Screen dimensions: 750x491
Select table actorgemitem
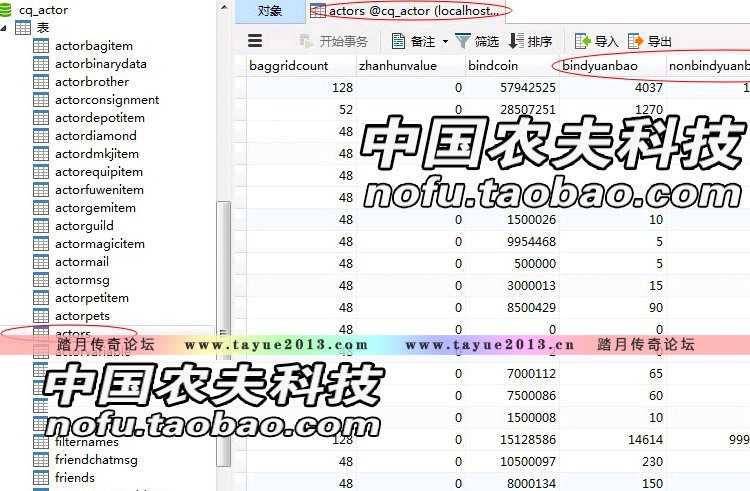coord(95,208)
